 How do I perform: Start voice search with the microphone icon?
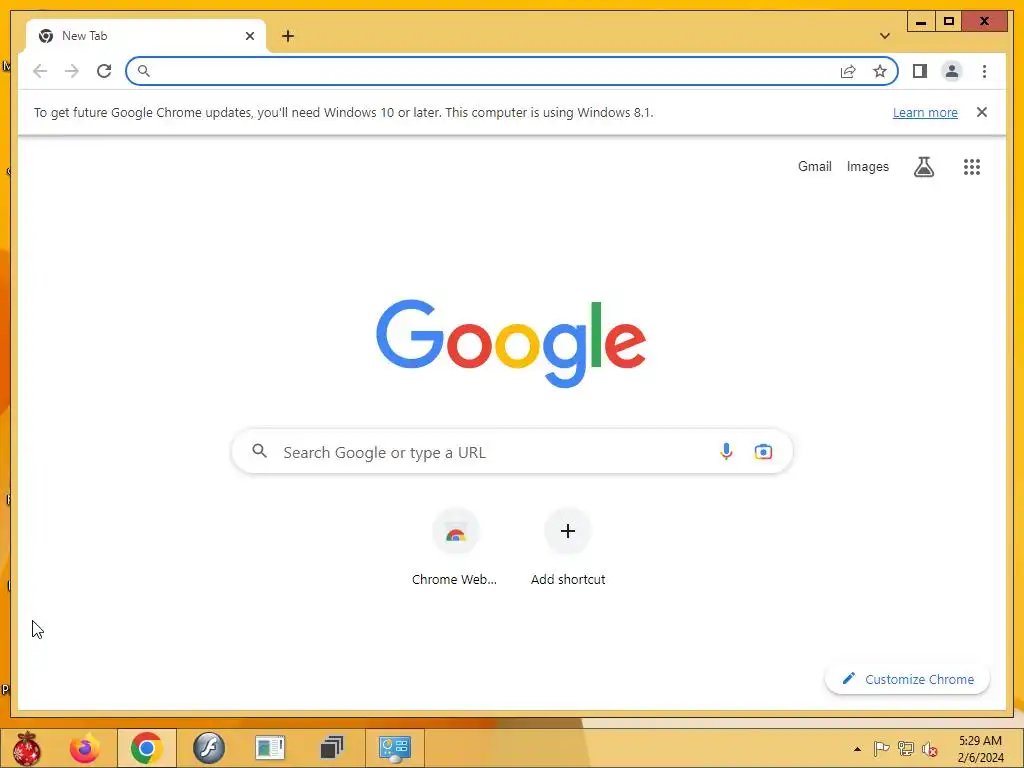[x=726, y=451]
